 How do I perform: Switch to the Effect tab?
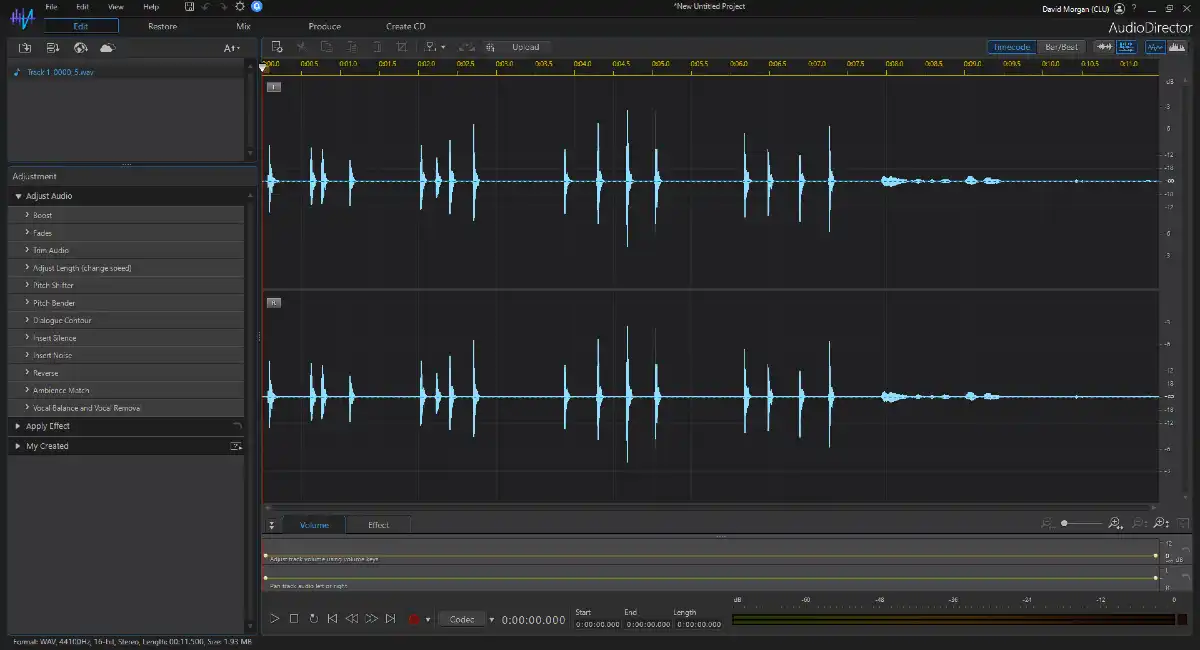pyautogui.click(x=378, y=524)
